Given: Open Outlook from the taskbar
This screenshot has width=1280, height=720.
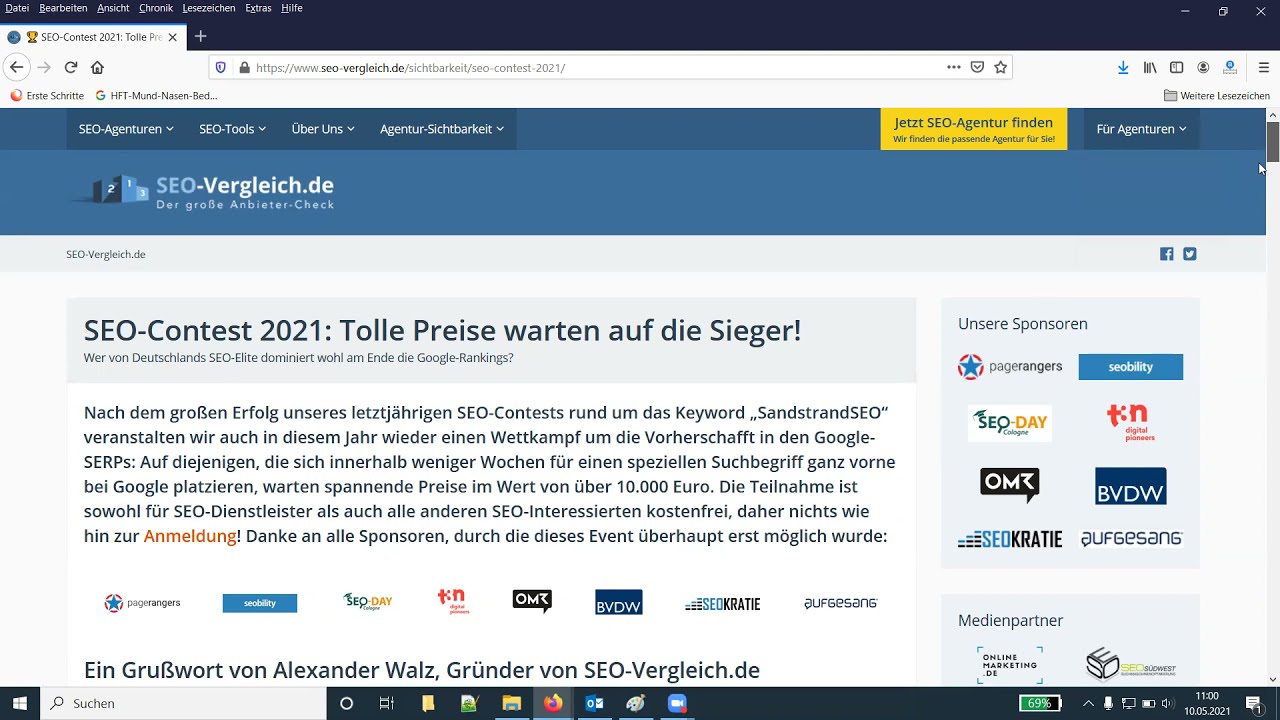Looking at the screenshot, I should [594, 703].
